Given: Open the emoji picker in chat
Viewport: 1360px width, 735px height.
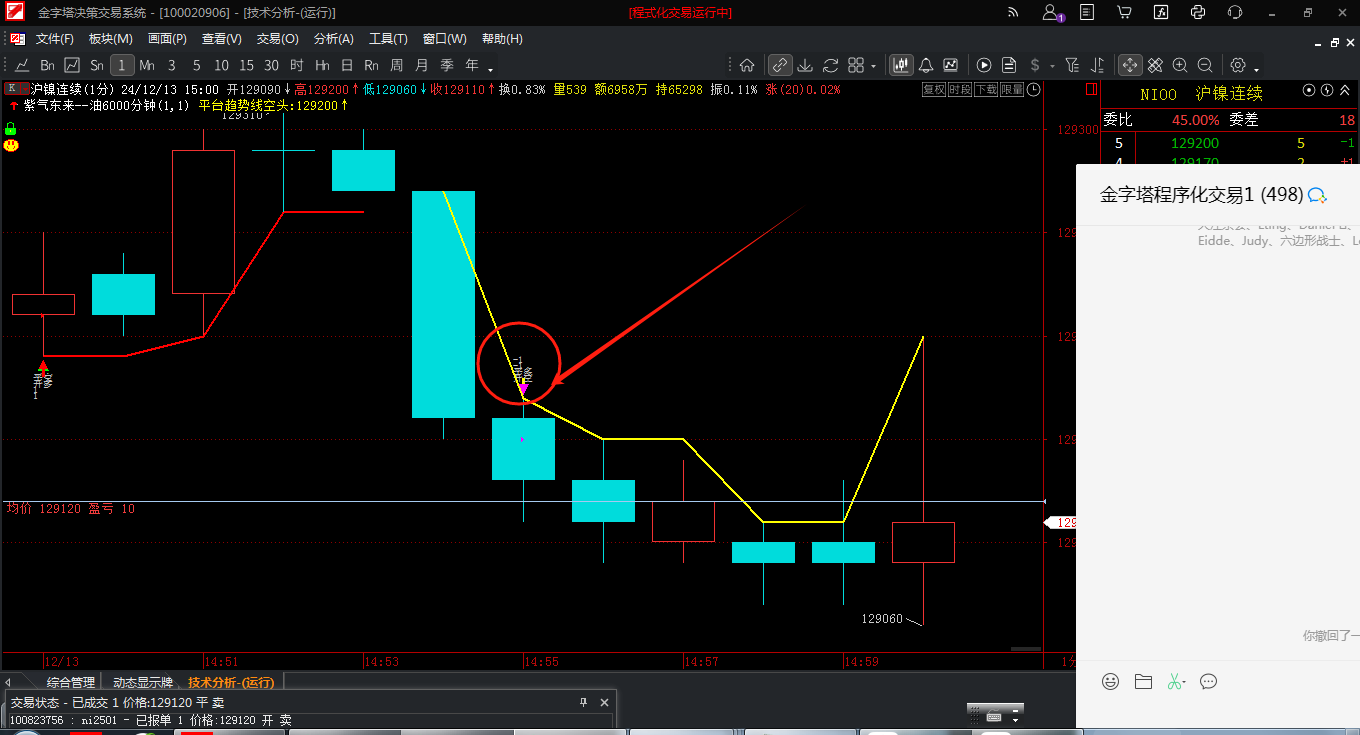Looking at the screenshot, I should coord(1110,682).
